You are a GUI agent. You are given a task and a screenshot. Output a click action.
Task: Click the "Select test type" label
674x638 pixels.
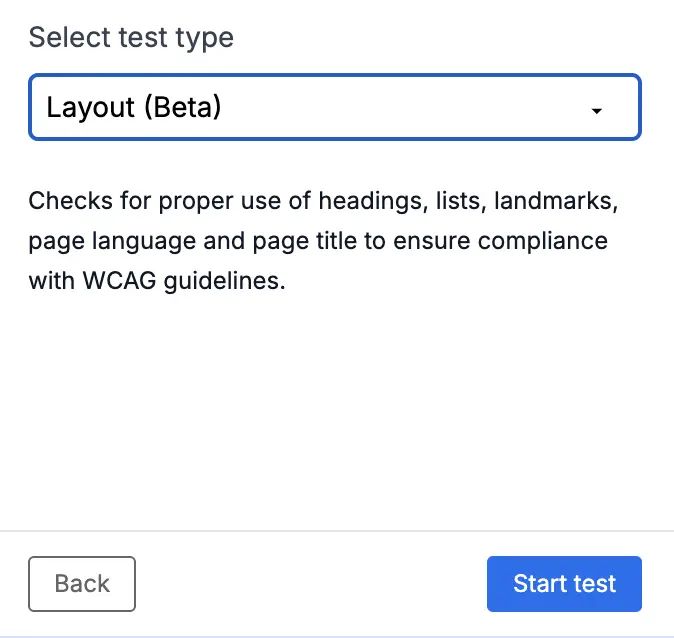pos(131,38)
